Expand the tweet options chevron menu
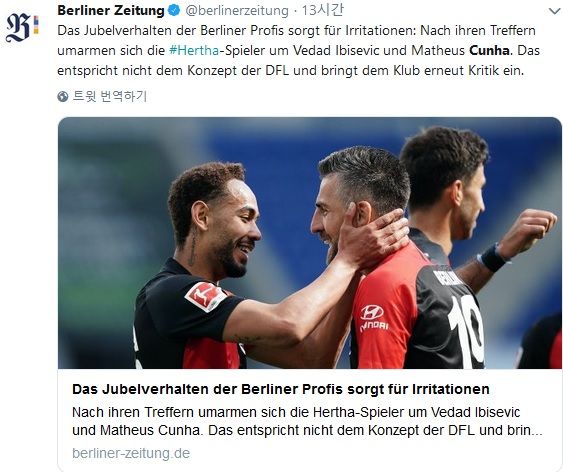The width and height of the screenshot is (563, 472). [x=555, y=11]
